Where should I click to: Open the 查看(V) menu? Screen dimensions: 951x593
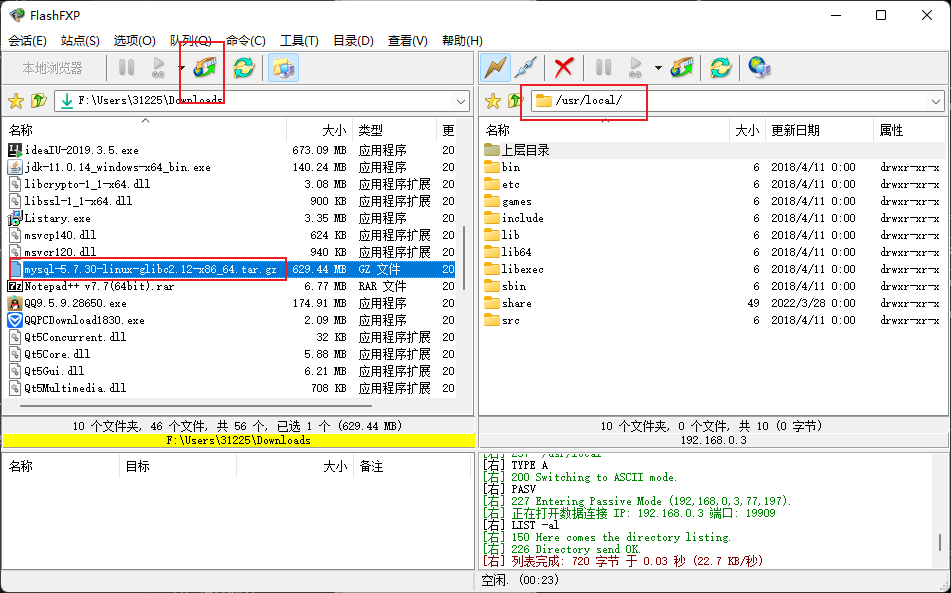[408, 41]
